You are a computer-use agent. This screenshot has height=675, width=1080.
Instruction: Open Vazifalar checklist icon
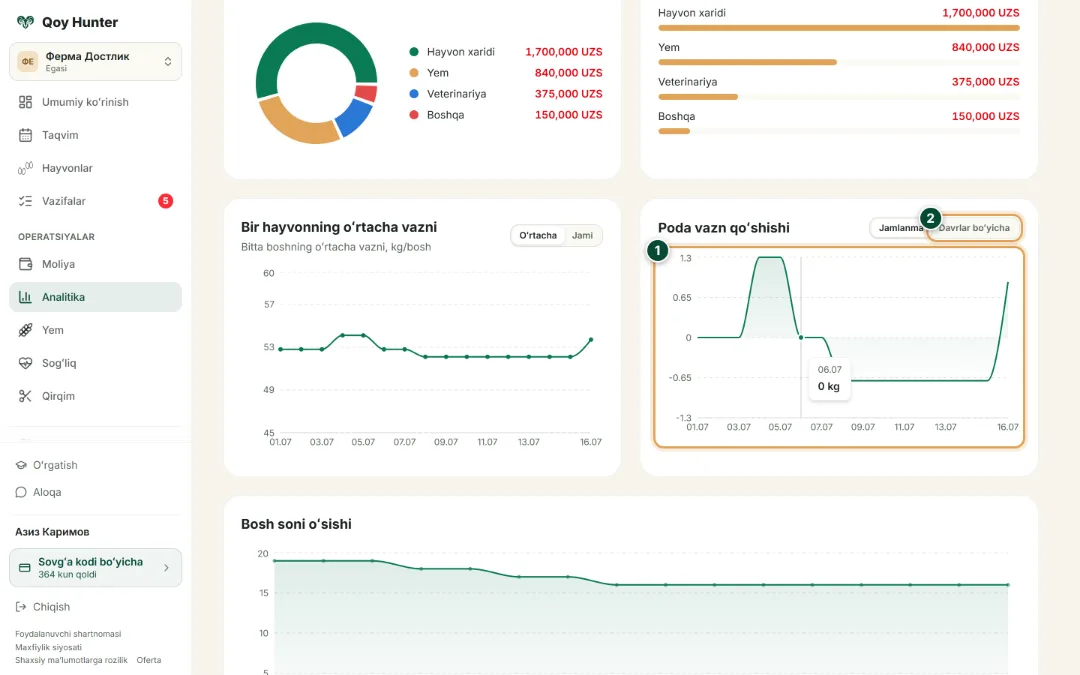25,201
